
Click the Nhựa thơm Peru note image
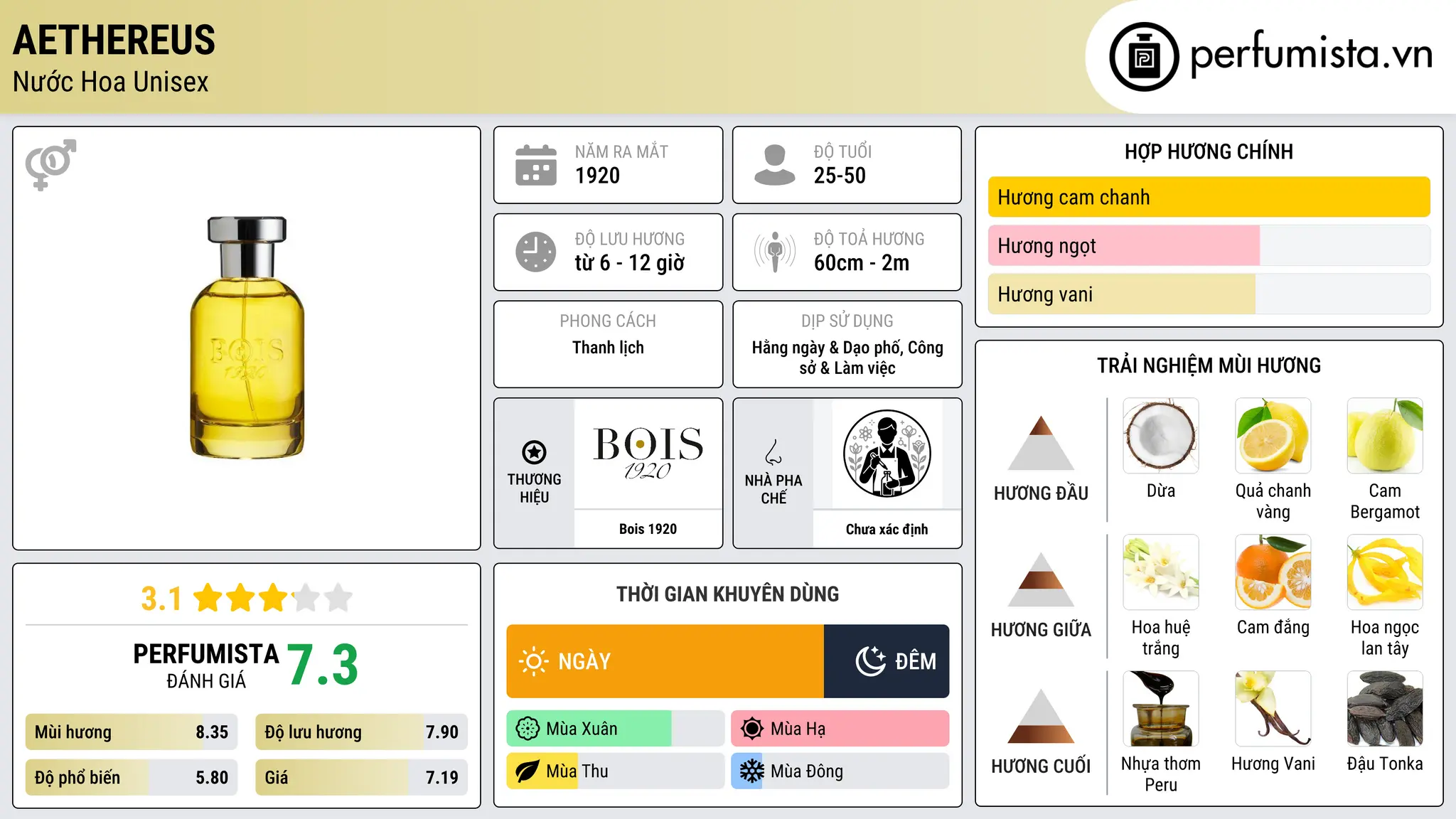[1161, 709]
